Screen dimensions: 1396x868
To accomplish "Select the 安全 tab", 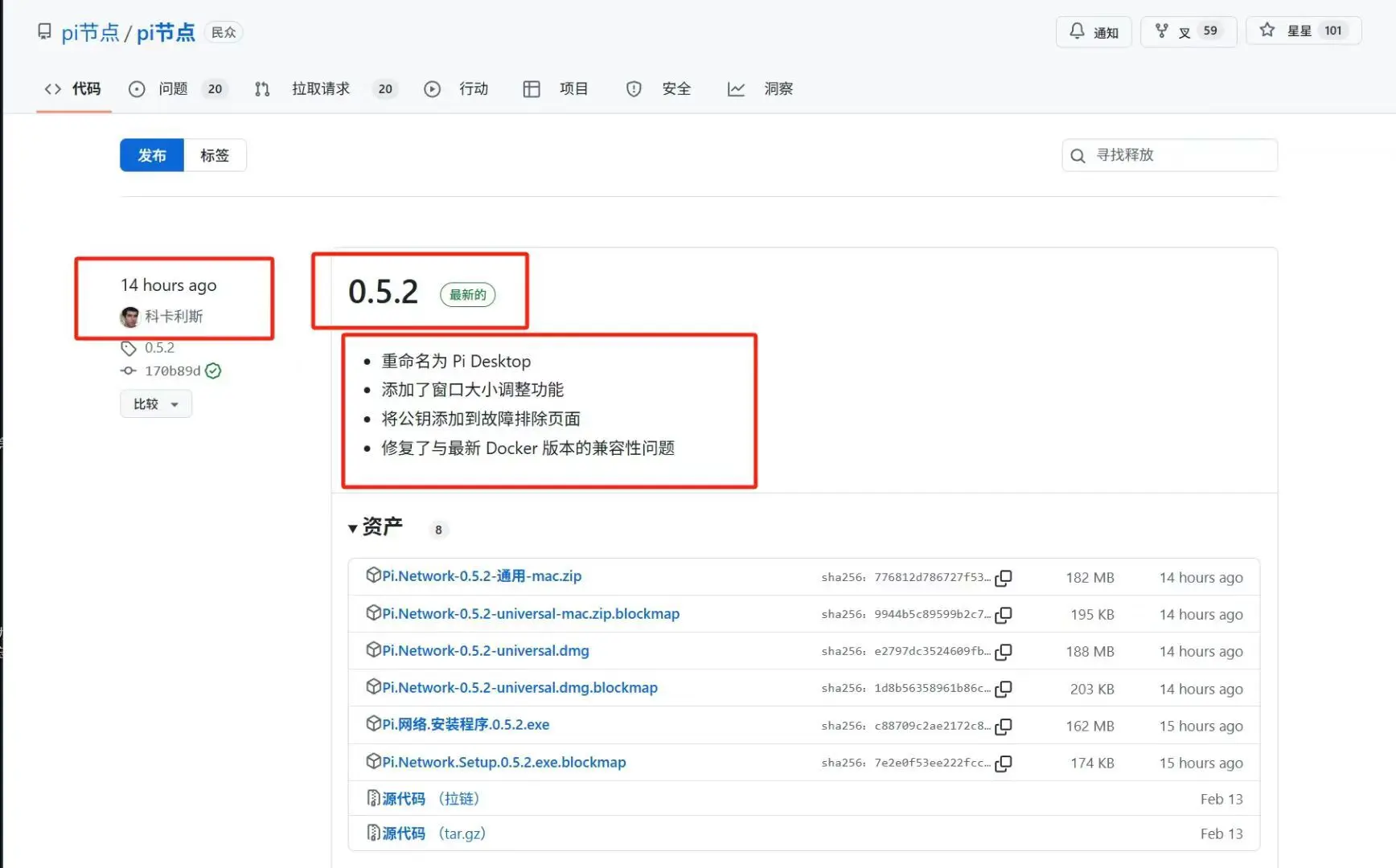I will (x=659, y=88).
